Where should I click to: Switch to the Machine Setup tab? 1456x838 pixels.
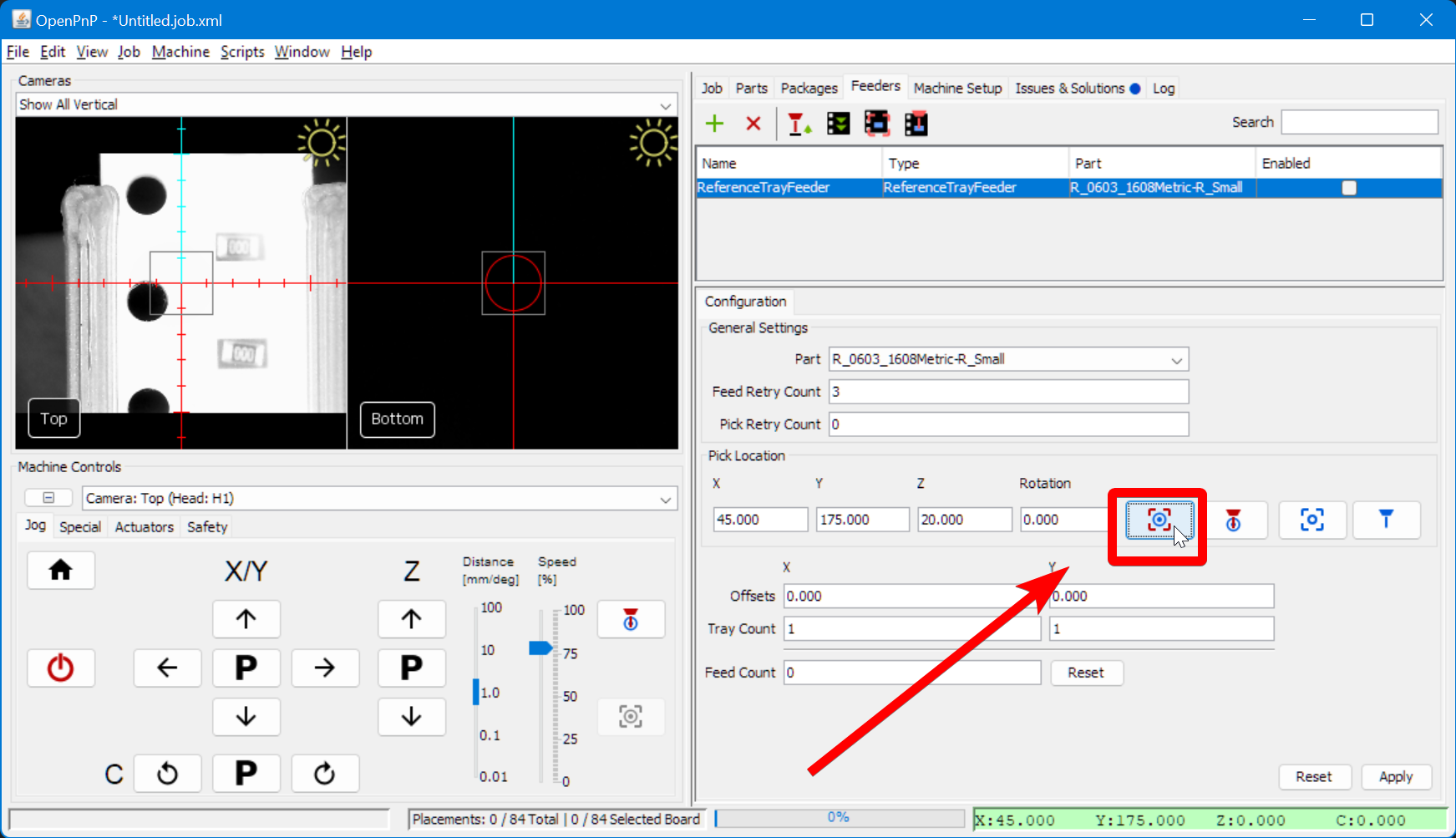(x=957, y=88)
